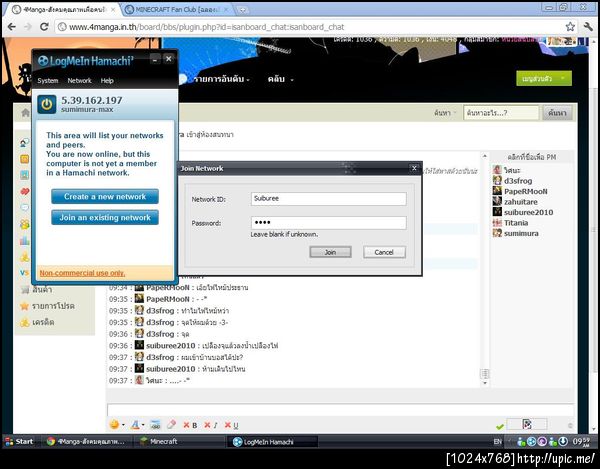
Task: Click the Network ID input field
Action: 329,199
